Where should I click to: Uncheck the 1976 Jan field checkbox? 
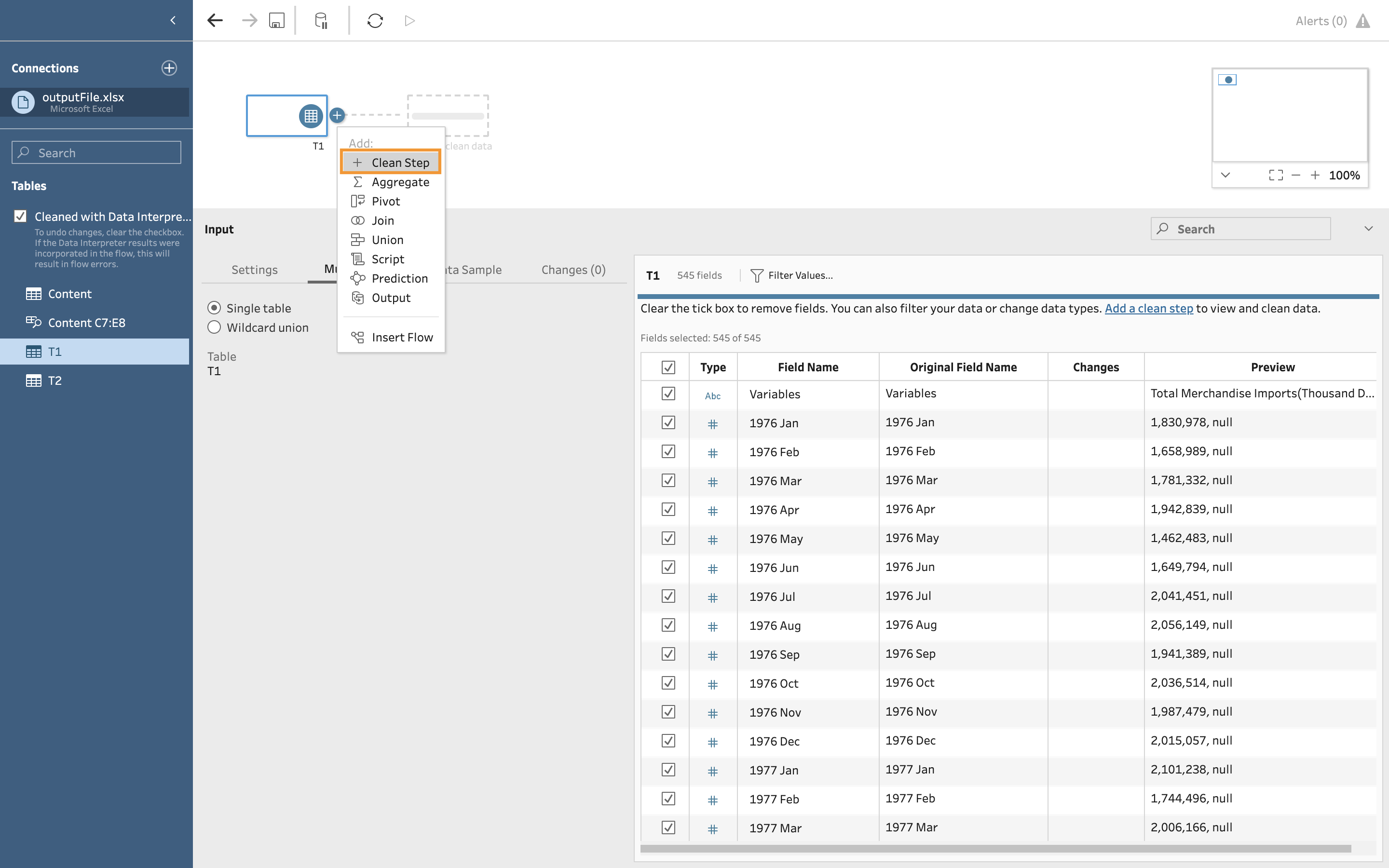coord(667,422)
